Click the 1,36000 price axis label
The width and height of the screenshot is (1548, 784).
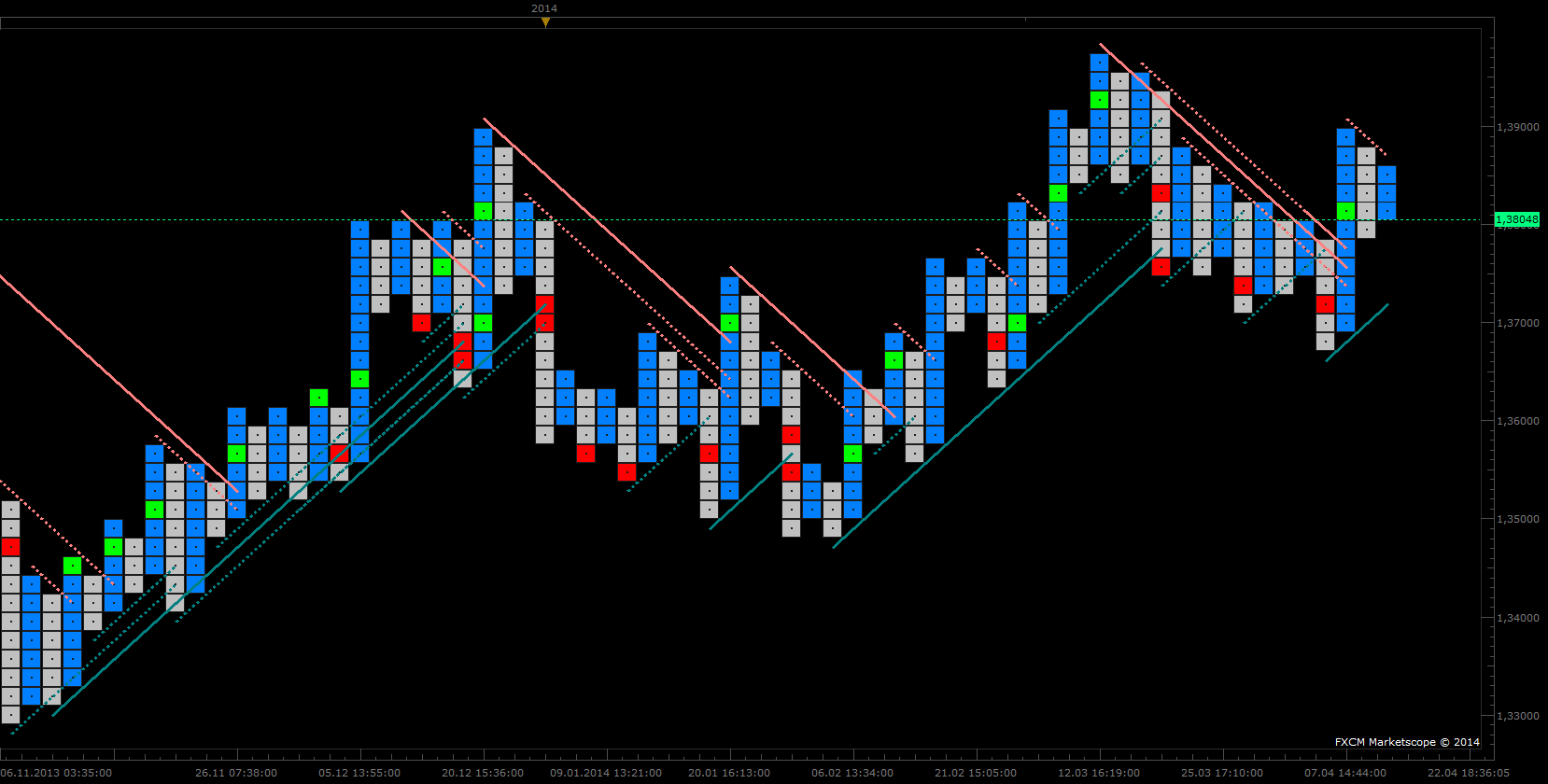[x=1517, y=421]
